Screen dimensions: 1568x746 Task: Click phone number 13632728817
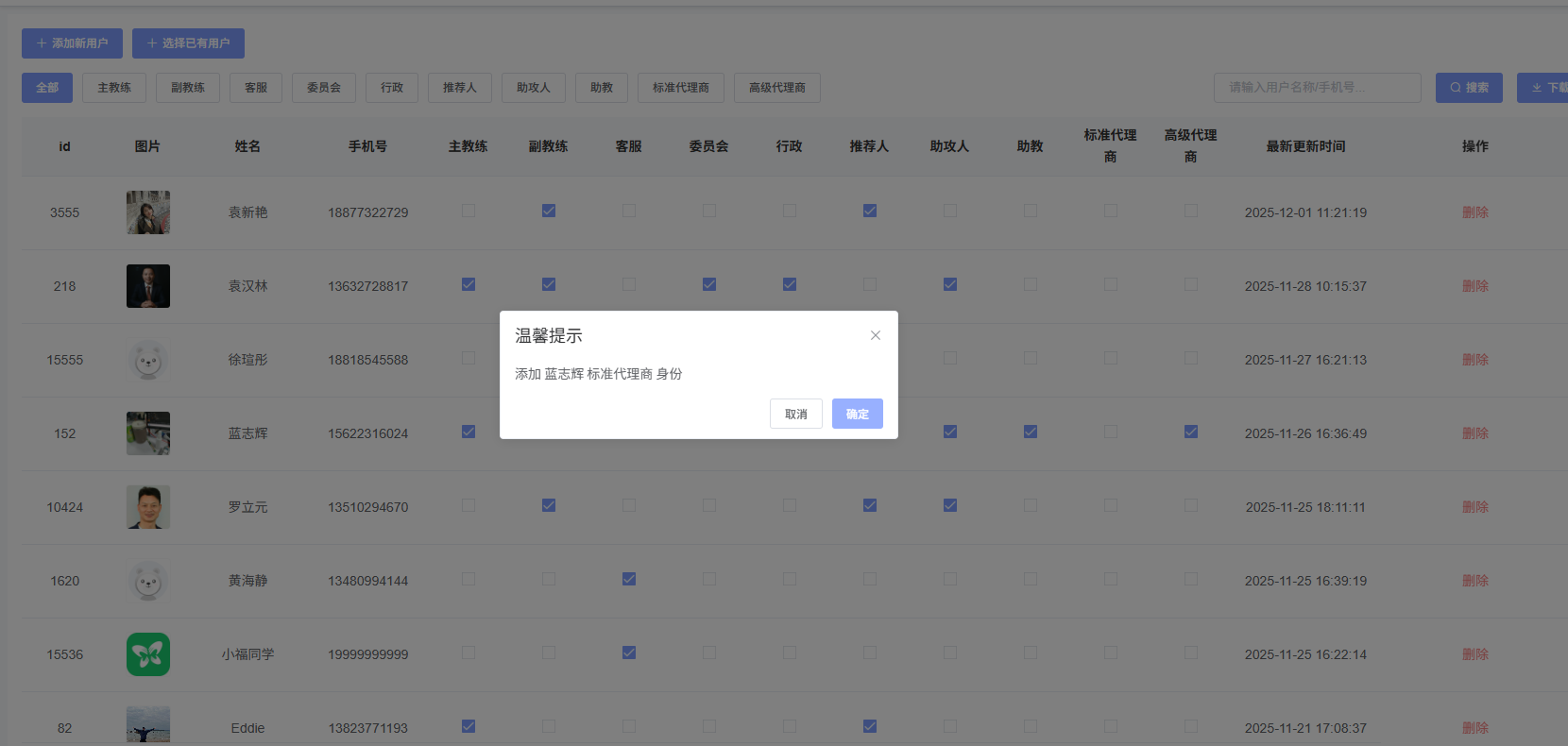[x=368, y=286]
